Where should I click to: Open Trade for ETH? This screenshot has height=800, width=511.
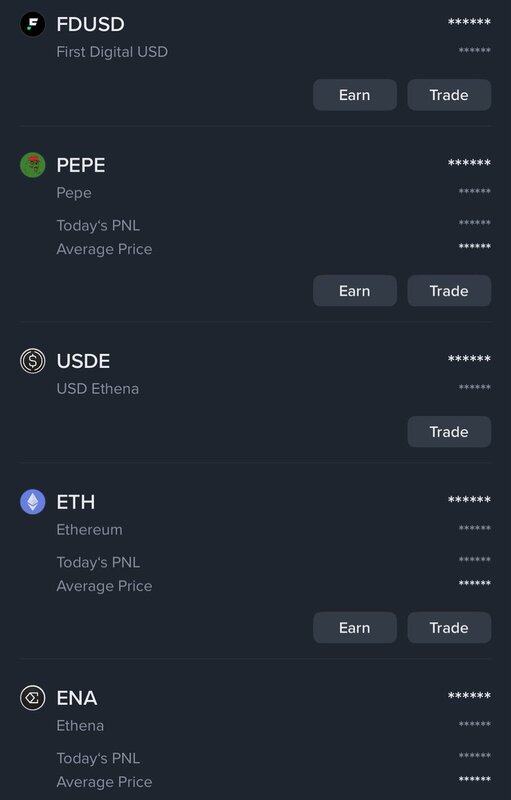click(x=449, y=628)
